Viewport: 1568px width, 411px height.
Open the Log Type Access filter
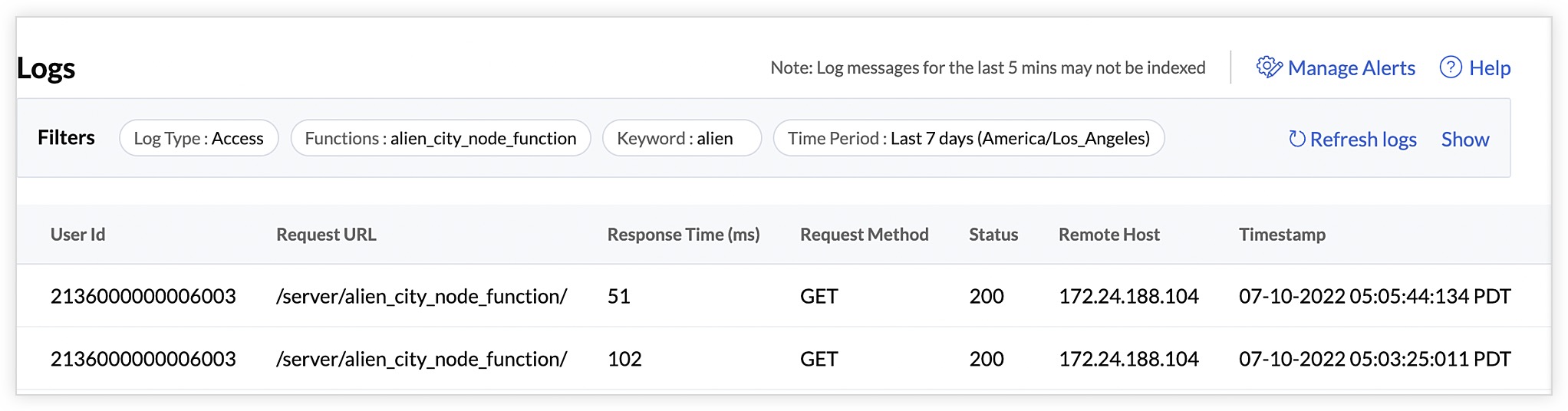pos(199,139)
